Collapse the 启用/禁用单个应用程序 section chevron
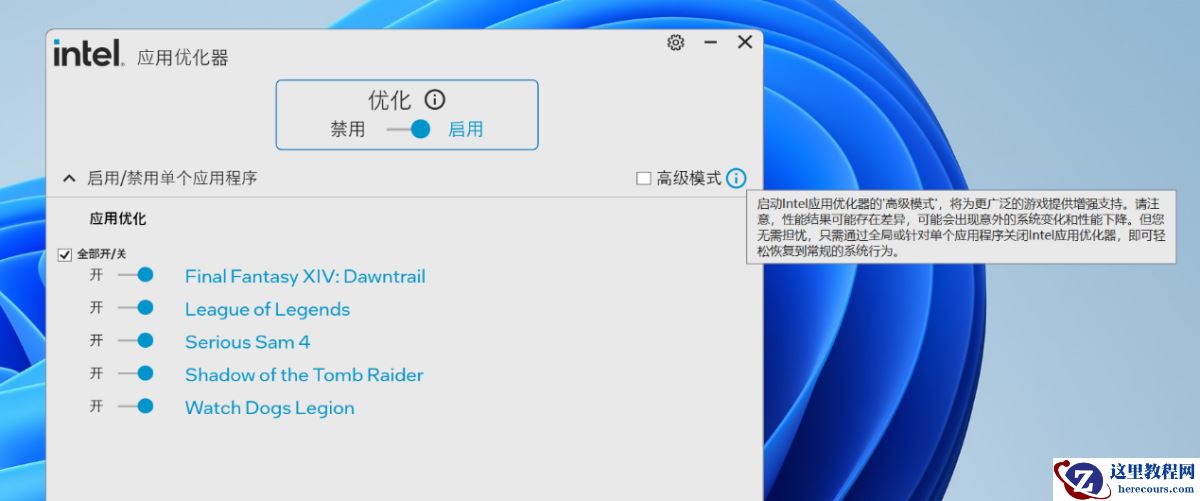 69,178
